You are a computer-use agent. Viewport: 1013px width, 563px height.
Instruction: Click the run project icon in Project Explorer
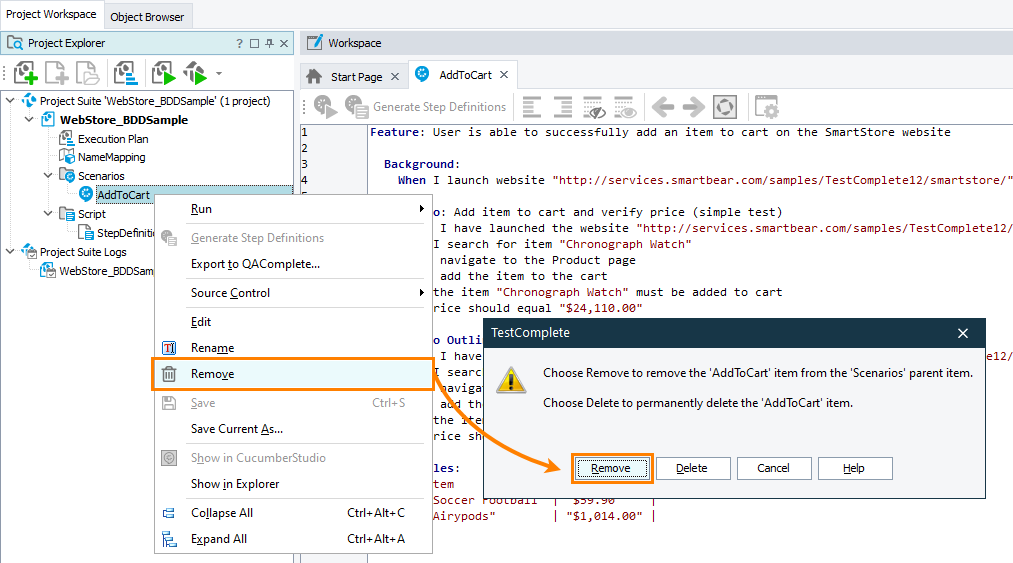click(162, 73)
